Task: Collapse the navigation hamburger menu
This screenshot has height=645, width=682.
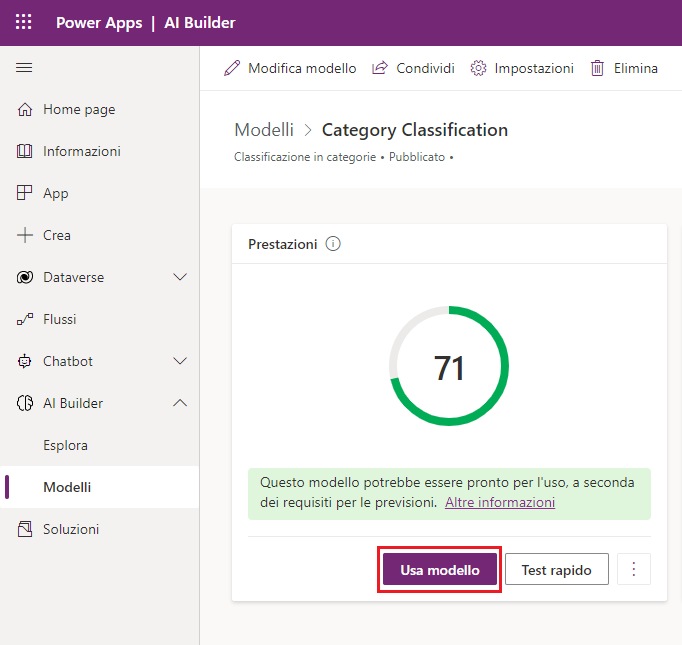Action: [x=24, y=68]
